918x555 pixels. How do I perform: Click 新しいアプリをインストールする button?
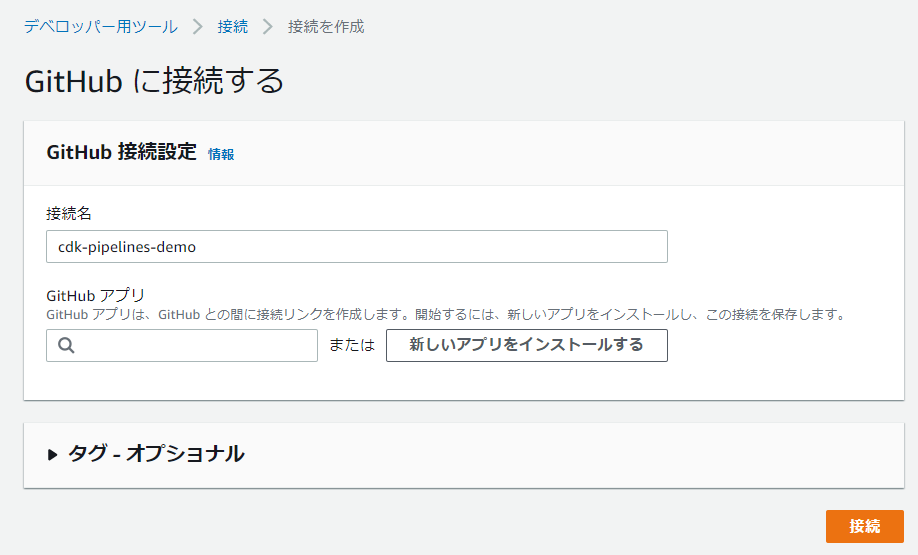pyautogui.click(x=526, y=345)
